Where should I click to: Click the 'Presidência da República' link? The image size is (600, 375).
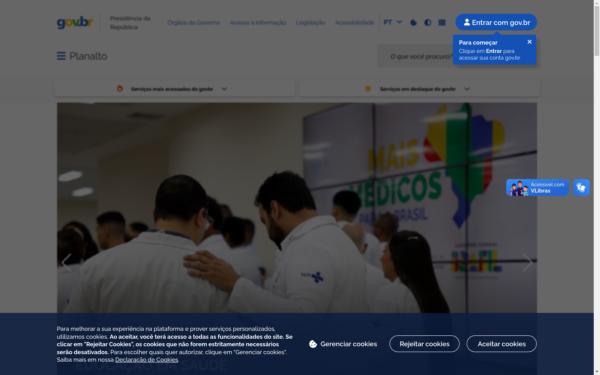point(130,23)
